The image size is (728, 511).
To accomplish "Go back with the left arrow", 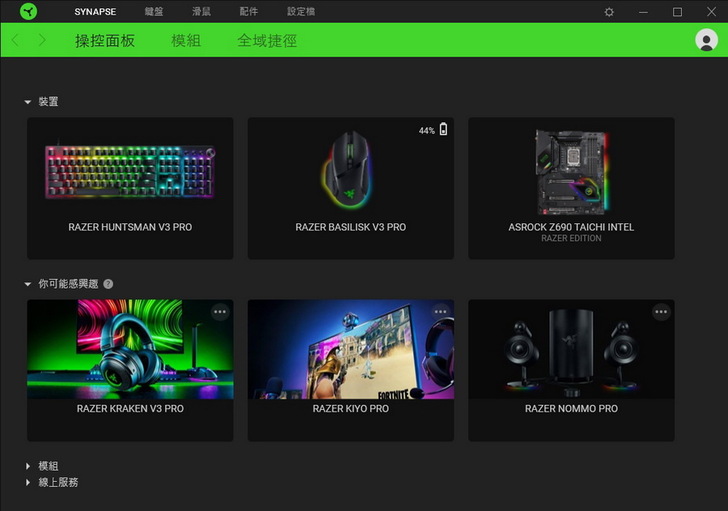I will pyautogui.click(x=15, y=40).
